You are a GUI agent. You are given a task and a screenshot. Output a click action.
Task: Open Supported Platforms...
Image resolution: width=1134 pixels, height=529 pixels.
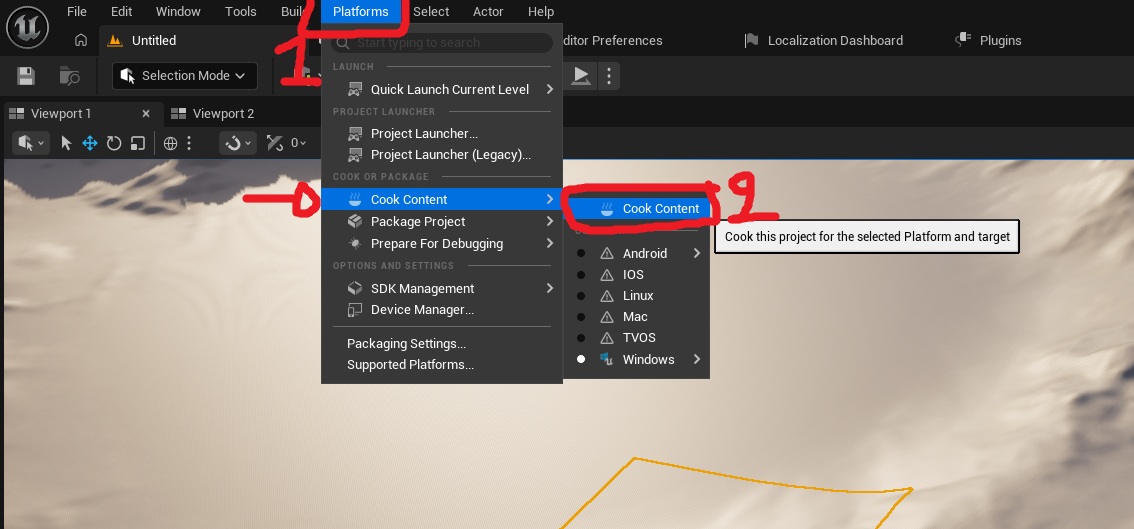click(x=410, y=365)
